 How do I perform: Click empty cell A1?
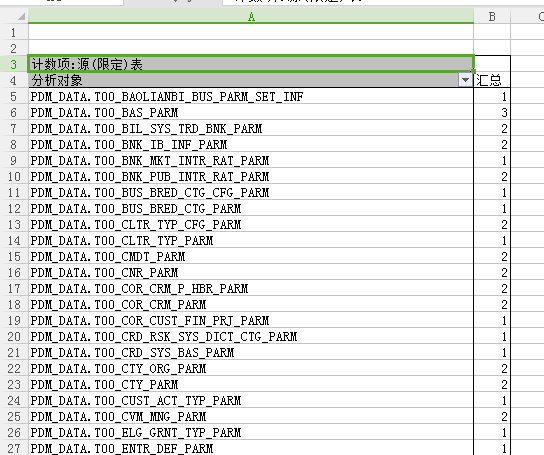(x=251, y=32)
